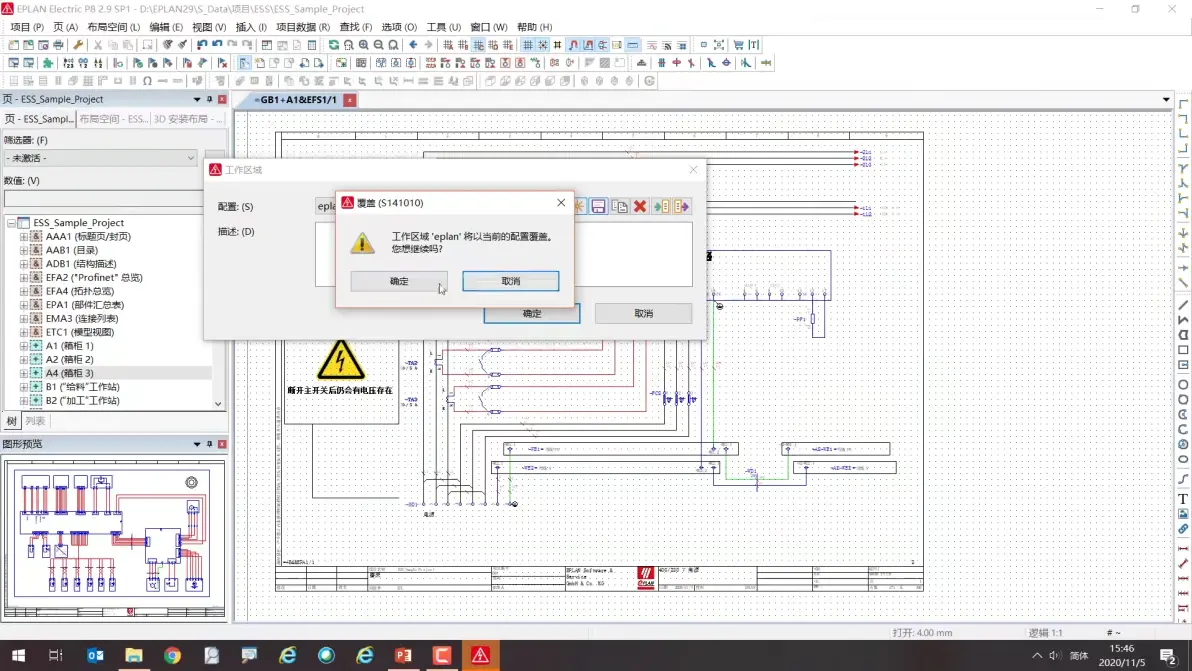Click the T text icon next to the cart
Screen dimensions: 1192x671
[753, 45]
